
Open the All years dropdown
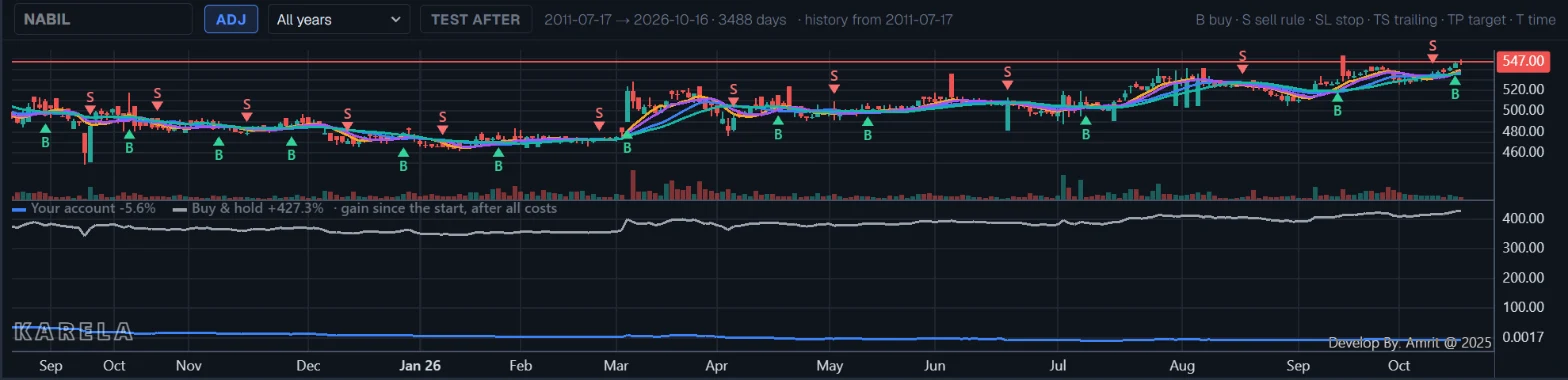(339, 19)
